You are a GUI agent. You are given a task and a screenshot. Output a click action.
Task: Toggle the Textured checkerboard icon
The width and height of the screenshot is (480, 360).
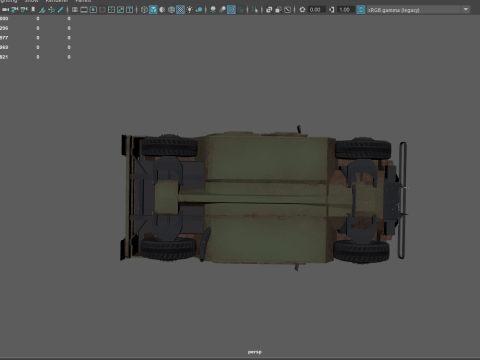180,10
